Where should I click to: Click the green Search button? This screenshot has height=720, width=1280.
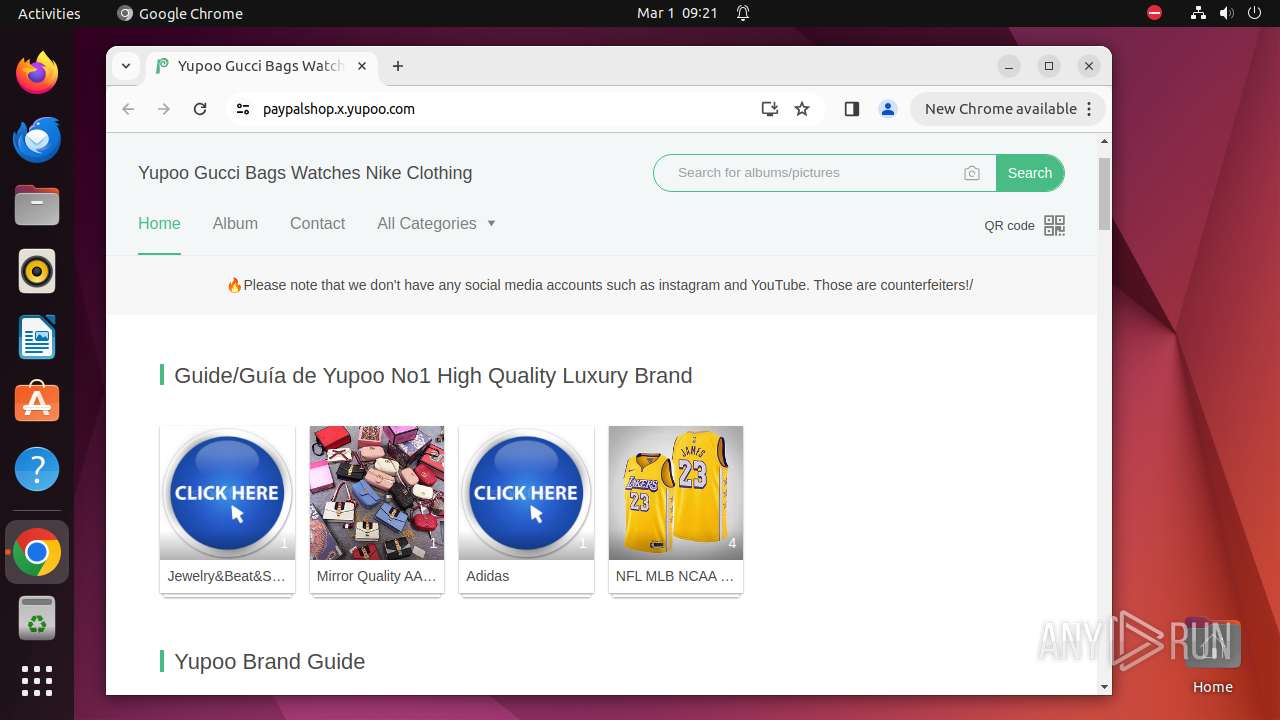pyautogui.click(x=1030, y=173)
